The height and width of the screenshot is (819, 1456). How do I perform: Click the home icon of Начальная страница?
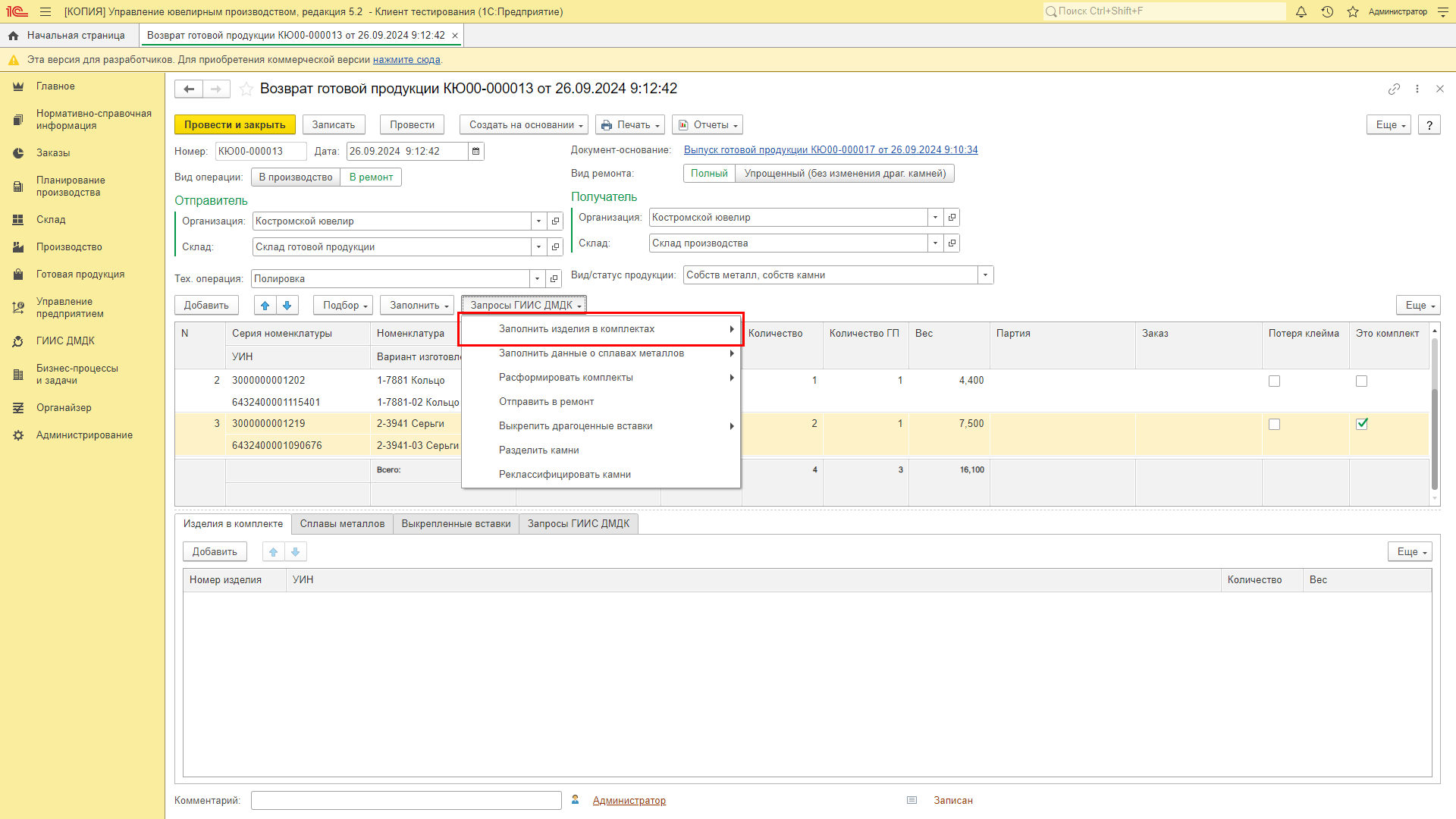(x=13, y=36)
